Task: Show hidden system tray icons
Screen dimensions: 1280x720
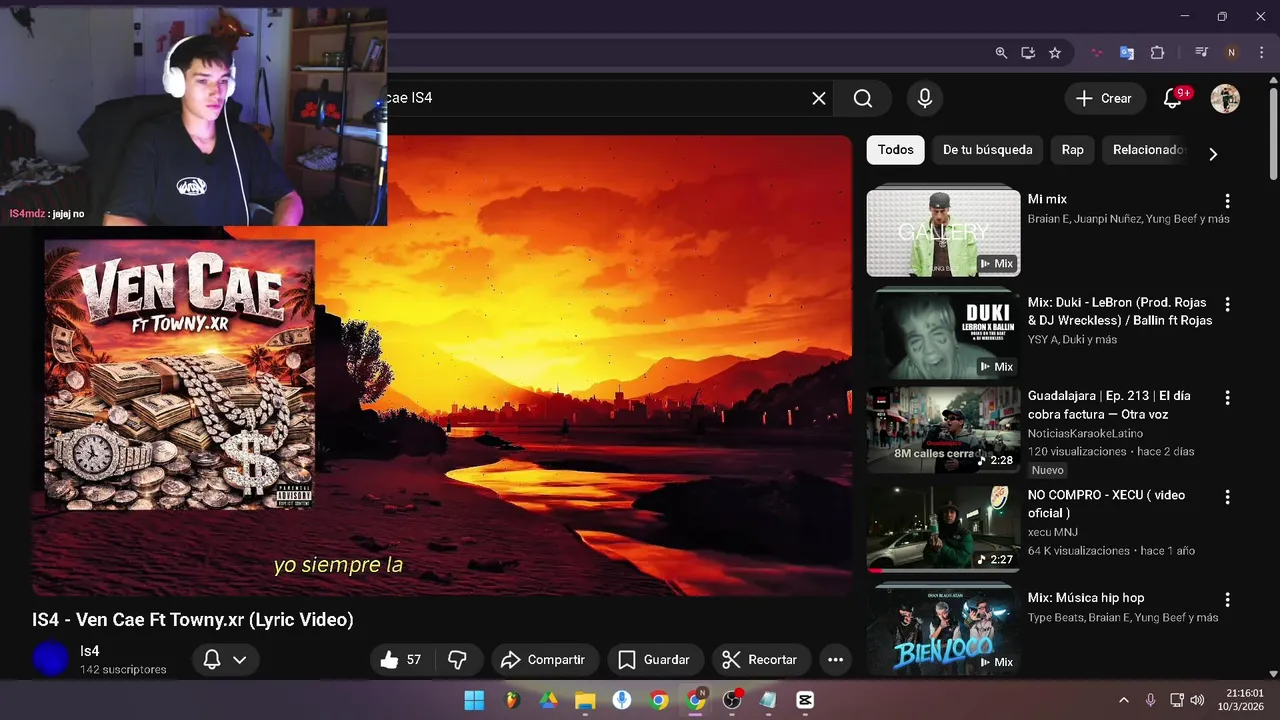Action: click(x=1123, y=700)
